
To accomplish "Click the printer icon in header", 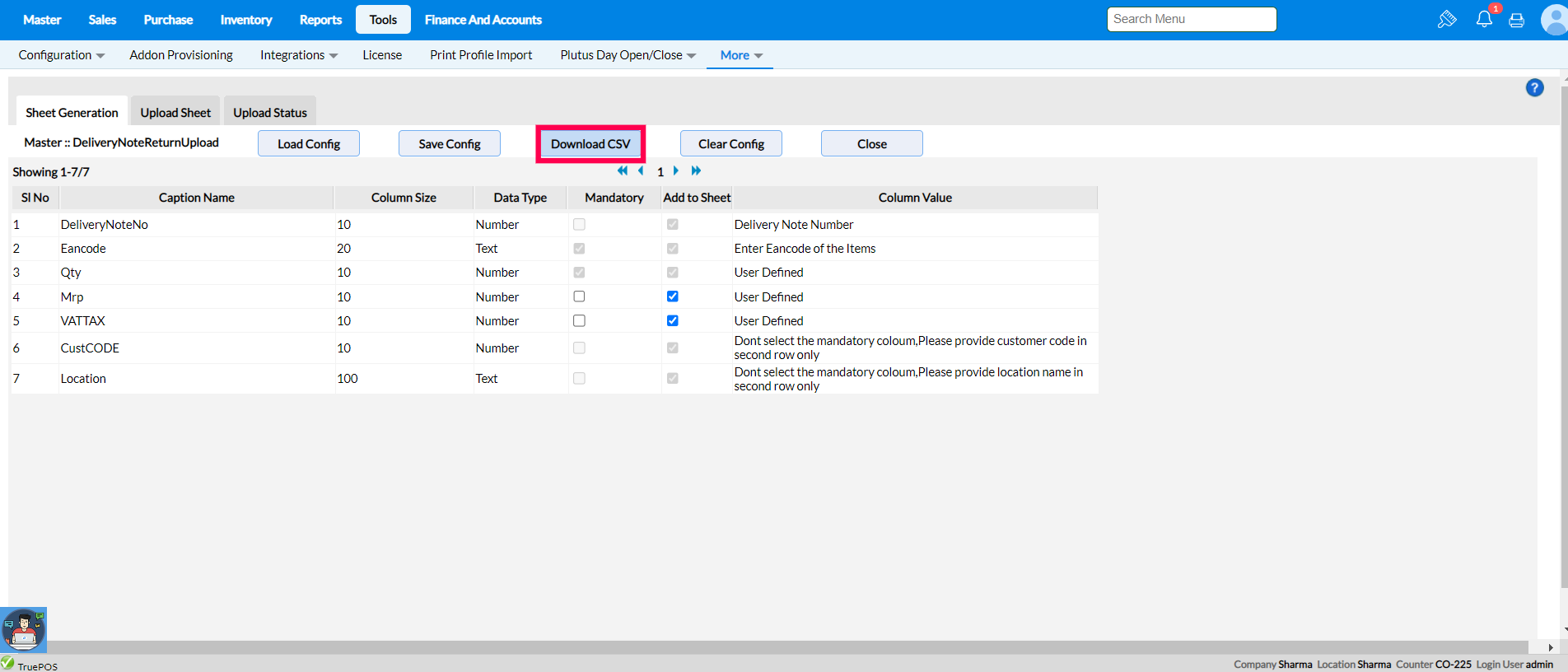I will (x=1516, y=21).
